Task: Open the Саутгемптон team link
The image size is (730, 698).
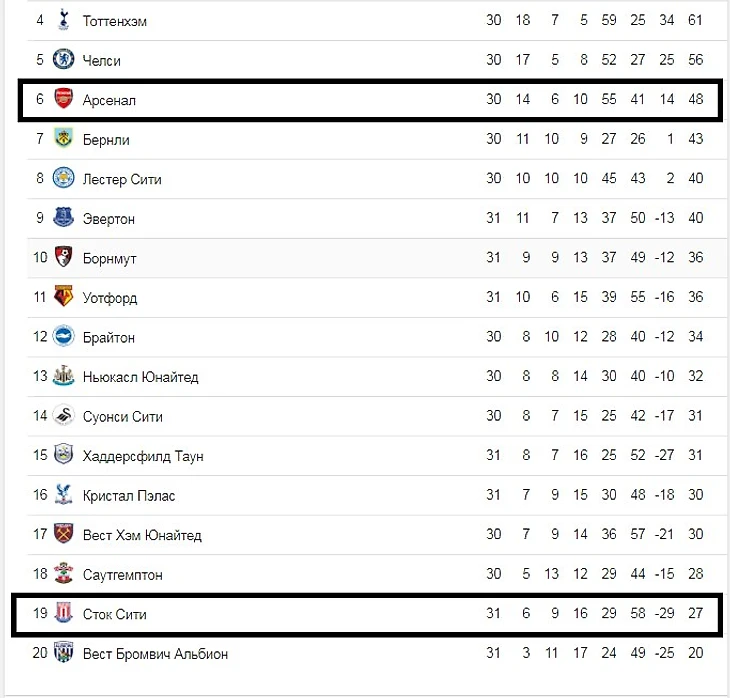Action: [122, 575]
